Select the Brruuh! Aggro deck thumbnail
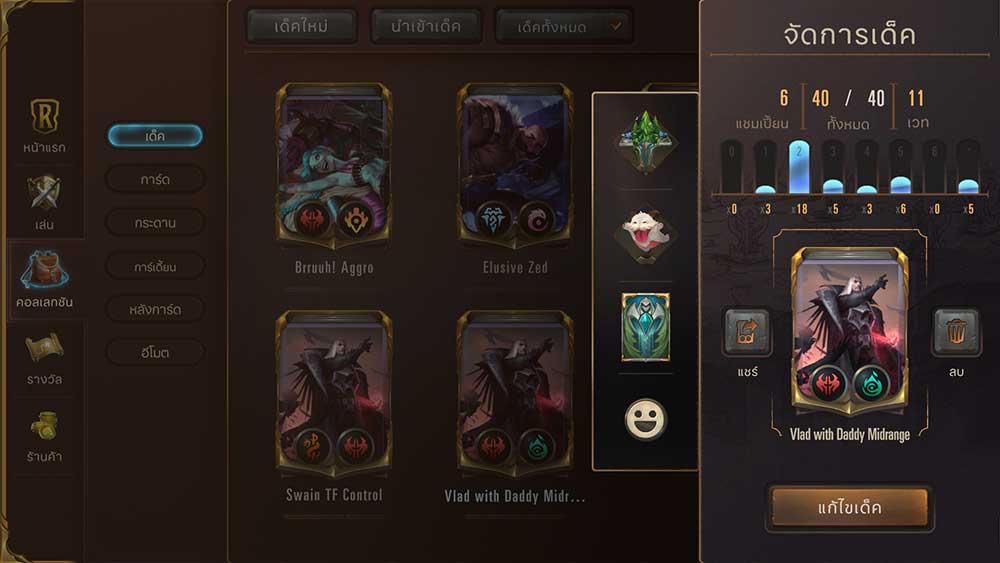The height and width of the screenshot is (563, 1000). (334, 166)
